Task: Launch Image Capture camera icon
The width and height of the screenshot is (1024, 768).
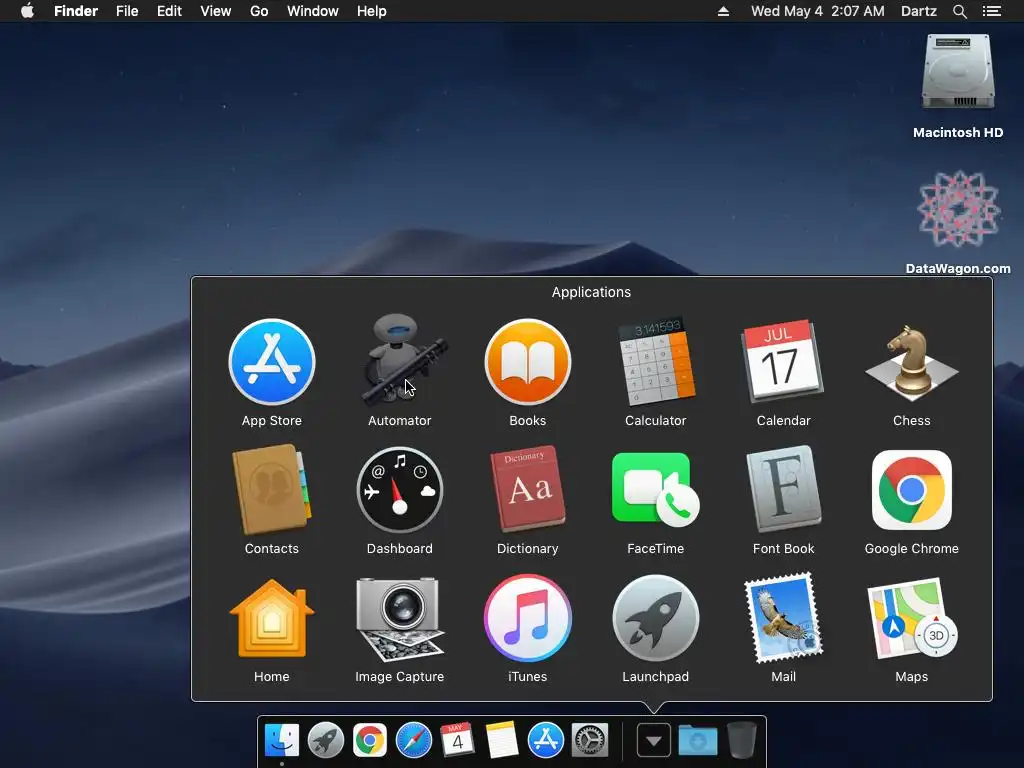Action: (400, 619)
